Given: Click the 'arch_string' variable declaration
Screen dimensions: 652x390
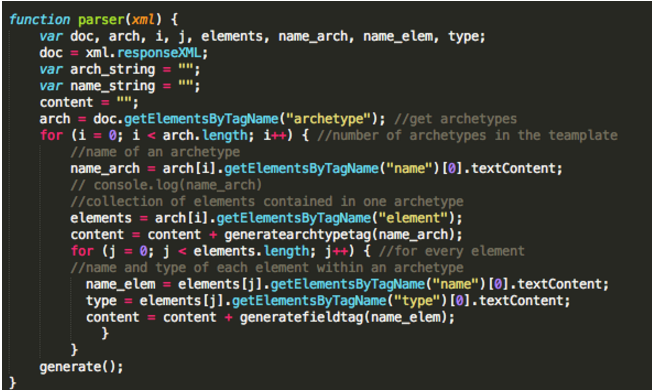Looking at the screenshot, I should (112, 69).
